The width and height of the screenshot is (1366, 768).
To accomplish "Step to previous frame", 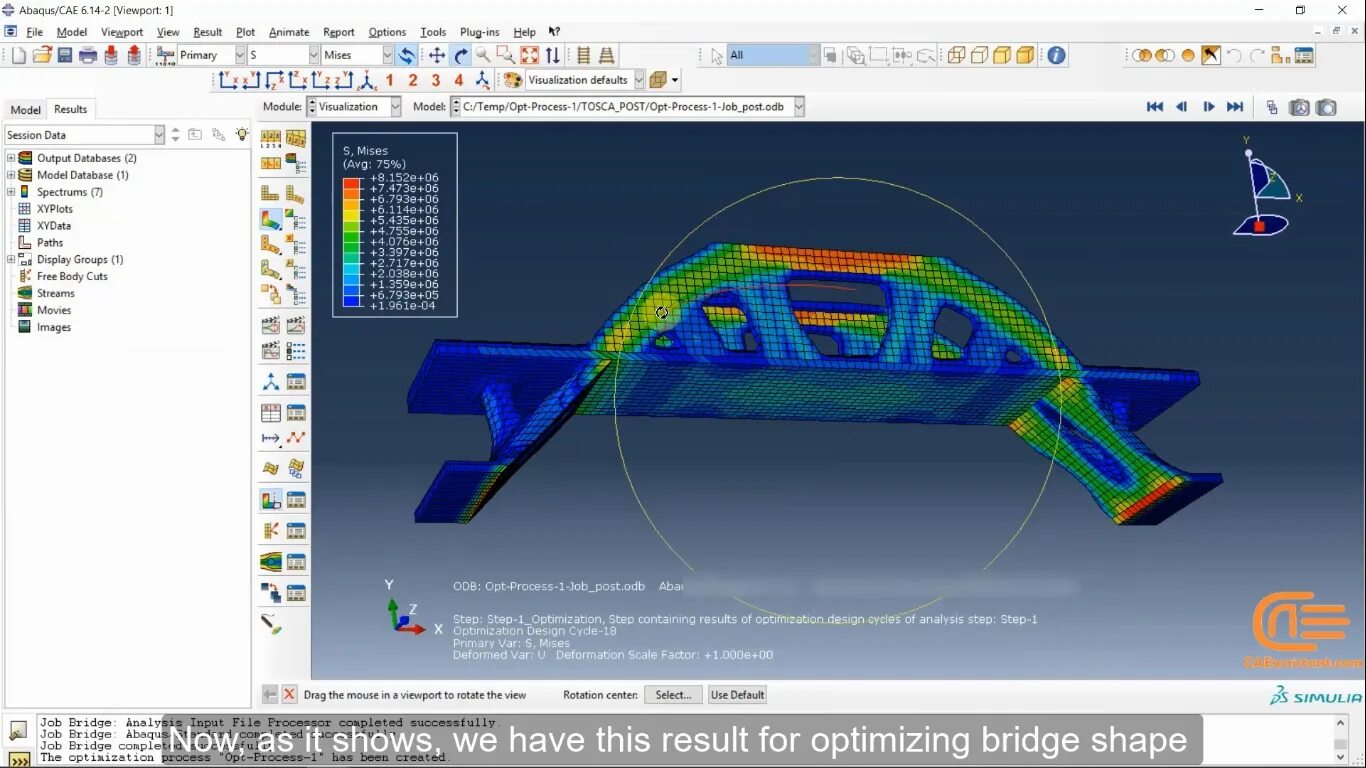I will point(1181,107).
